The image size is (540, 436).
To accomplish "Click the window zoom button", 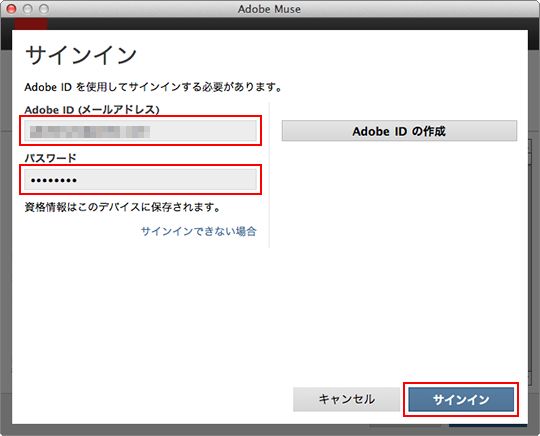I will [44, 9].
